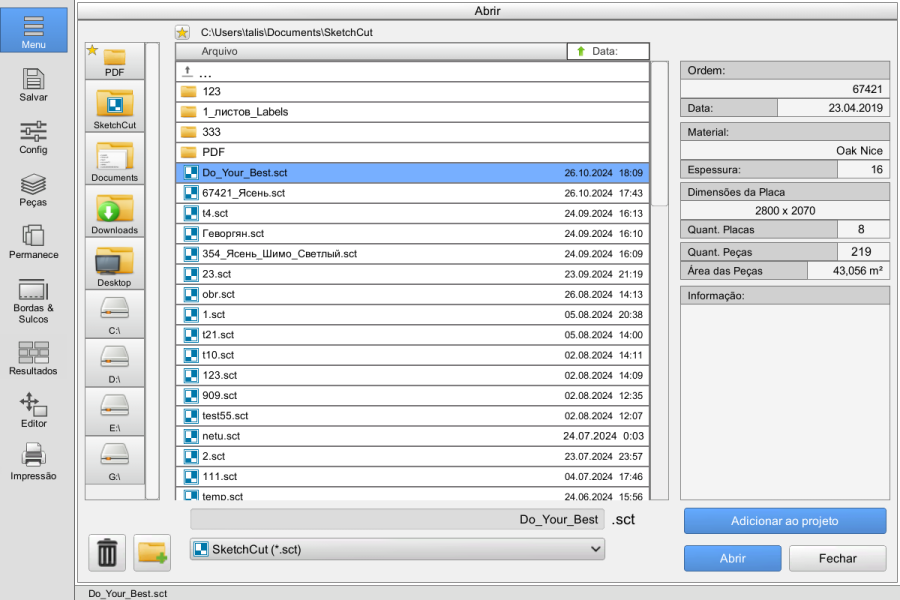Open the 1_листов_Labels folder
The height and width of the screenshot is (600, 900).
(x=412, y=112)
